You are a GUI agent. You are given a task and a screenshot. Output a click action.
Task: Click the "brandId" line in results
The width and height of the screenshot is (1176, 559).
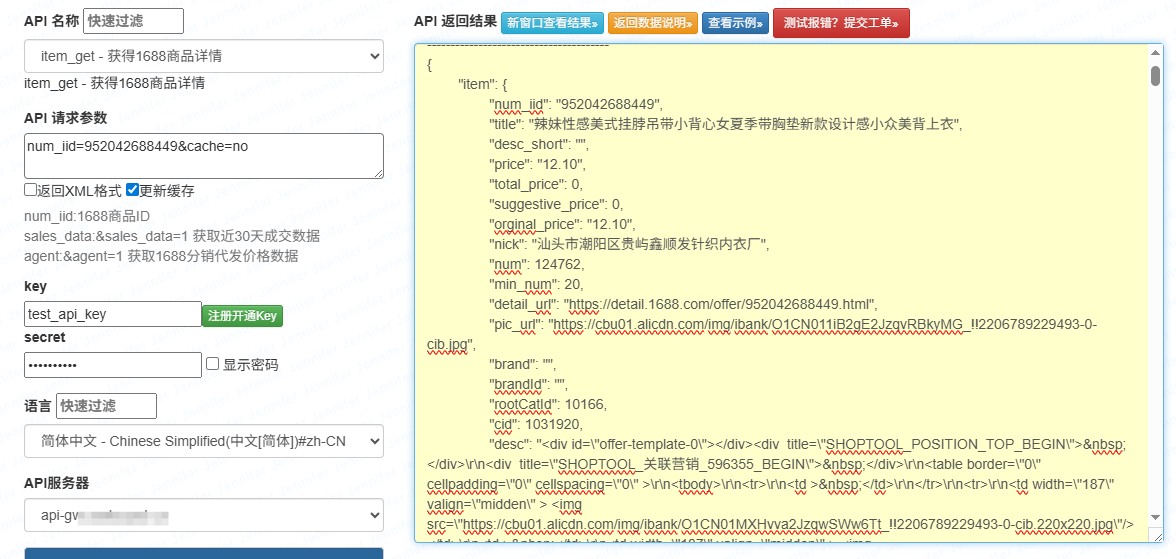[529, 385]
